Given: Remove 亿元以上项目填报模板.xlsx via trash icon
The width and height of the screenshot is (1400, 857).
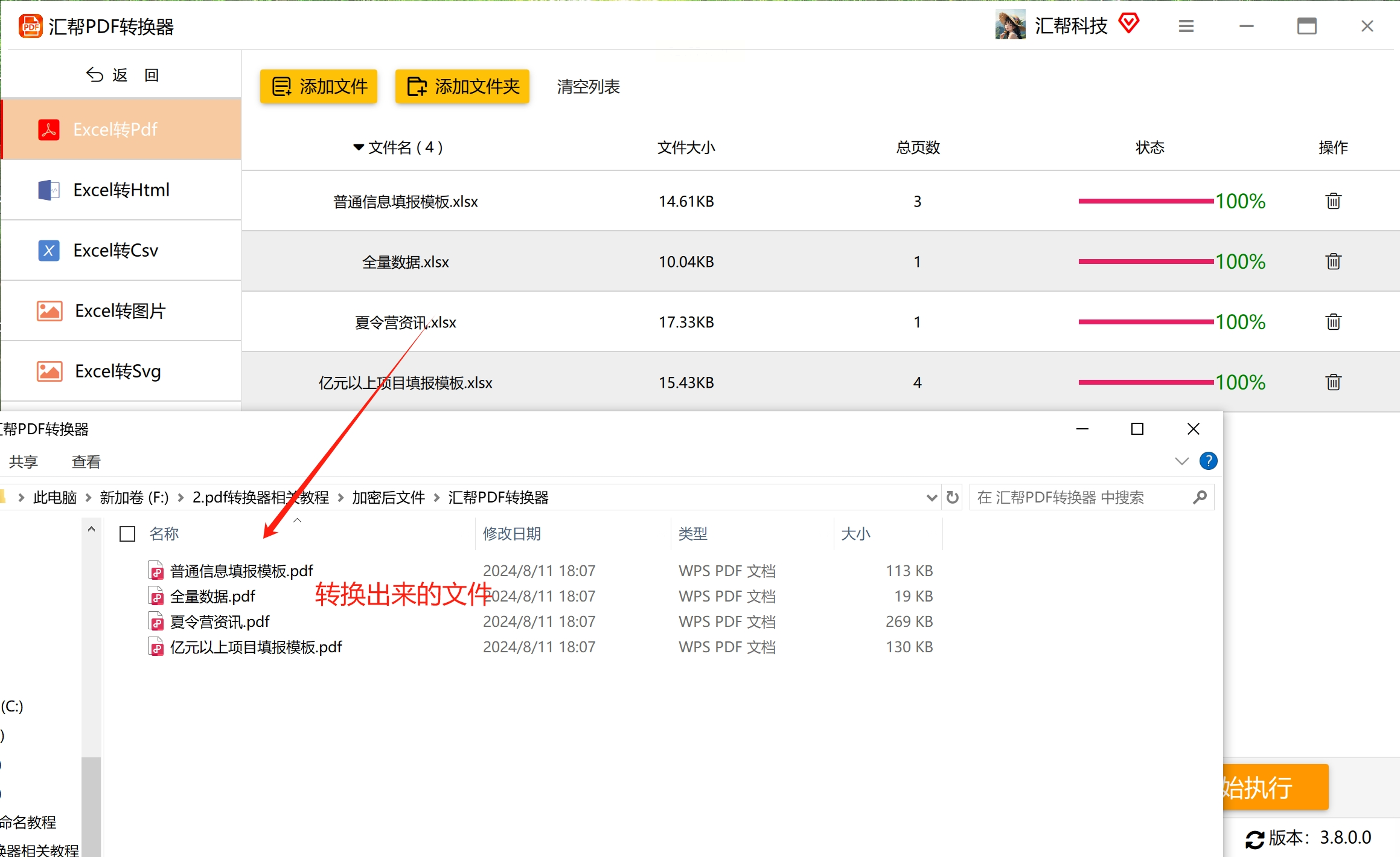Looking at the screenshot, I should point(1333,382).
